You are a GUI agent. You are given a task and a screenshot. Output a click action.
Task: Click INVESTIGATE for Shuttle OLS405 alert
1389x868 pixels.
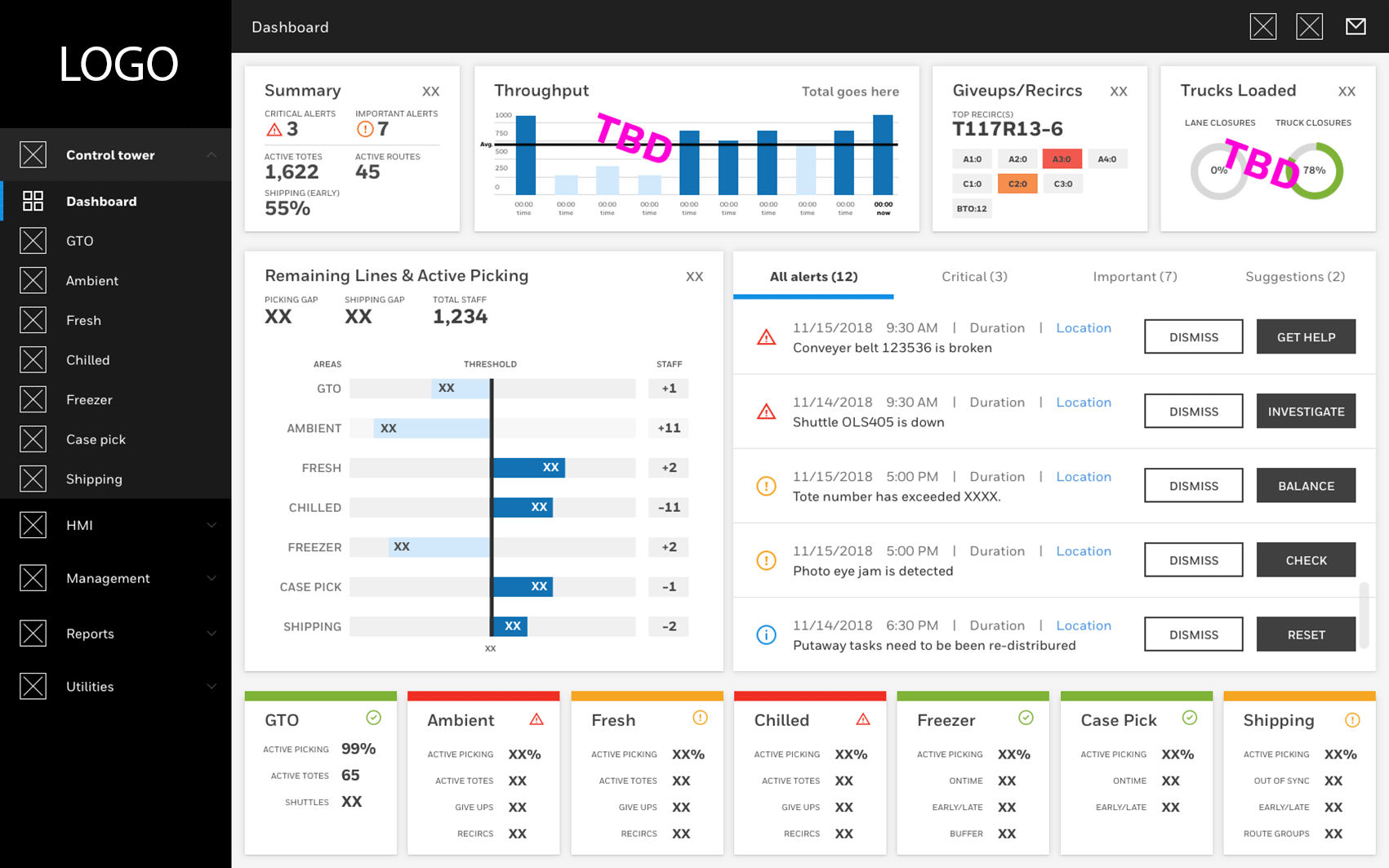coord(1306,412)
